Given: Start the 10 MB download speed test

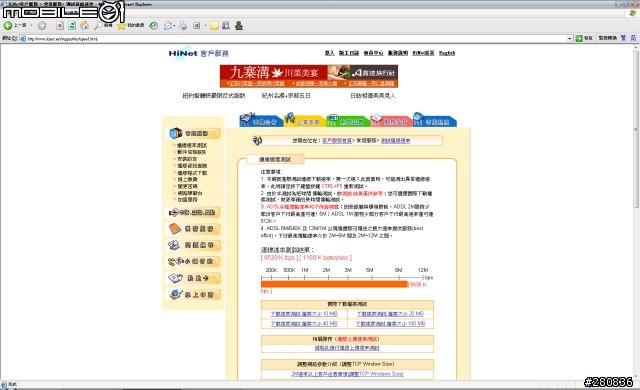Looking at the screenshot, I should pyautogui.click(x=304, y=314).
